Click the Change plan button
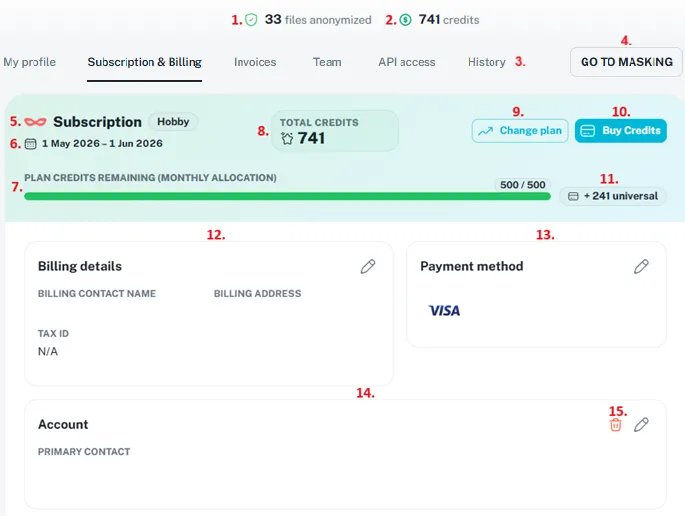This screenshot has height=516, width=685. tap(520, 131)
